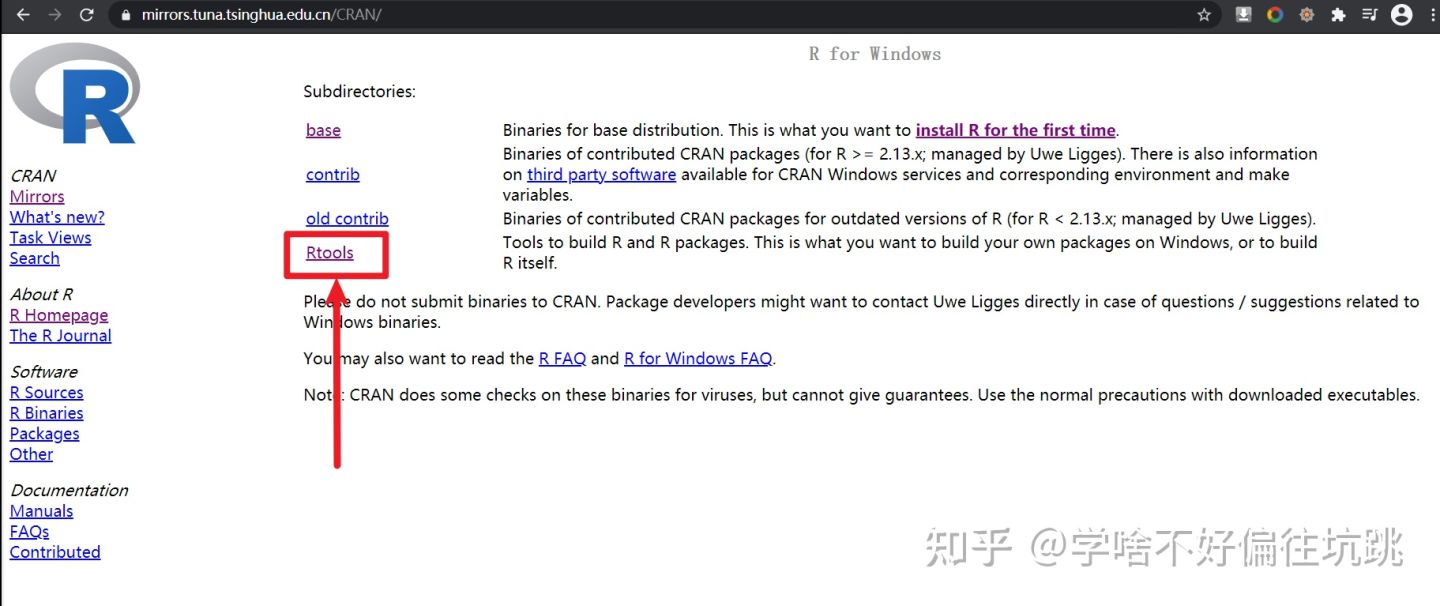1440x606 pixels.
Task: Click the contrib link
Action: pos(332,174)
